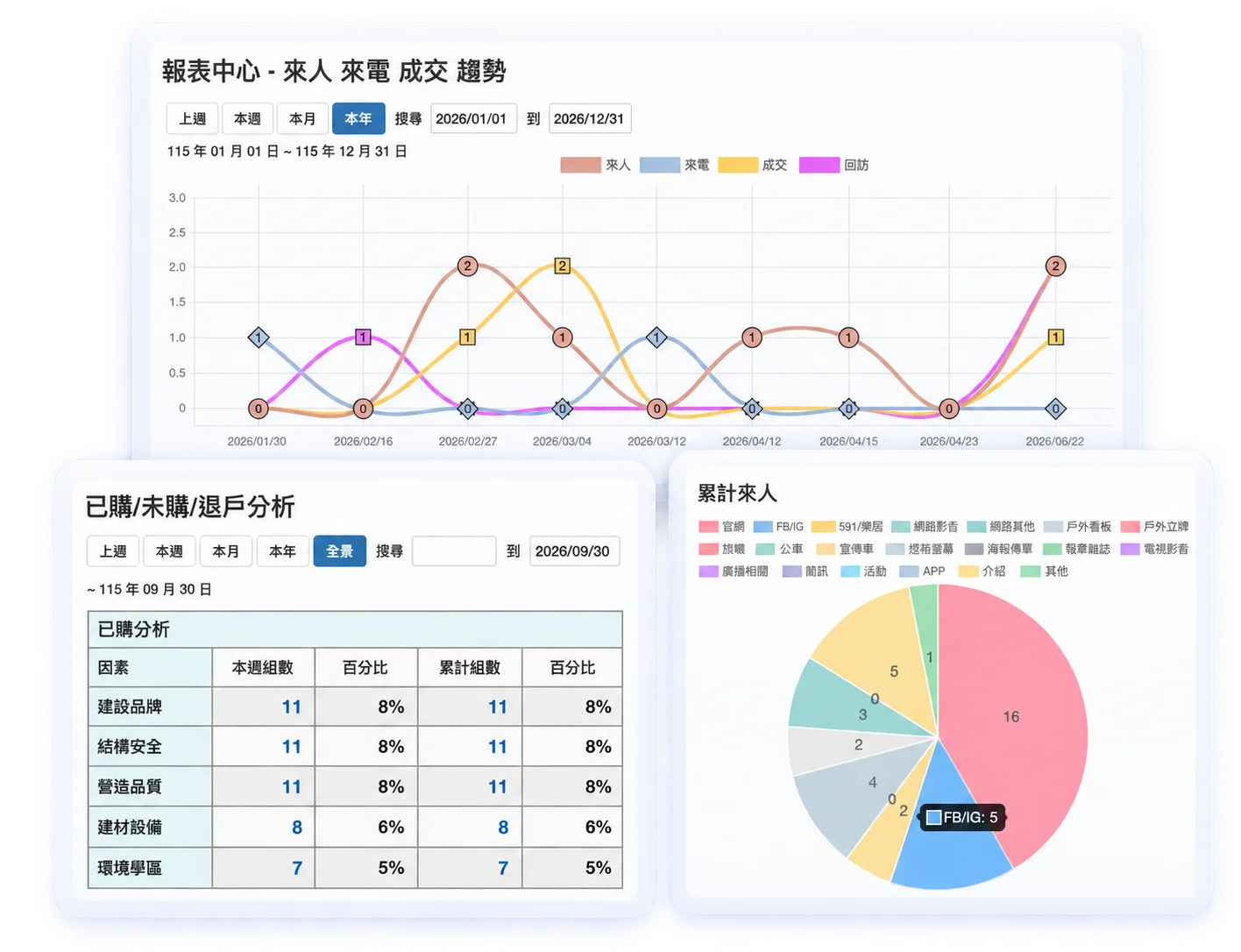Open 本週組數 value 11 for 結構安全
1241x952 pixels.
coord(292,747)
